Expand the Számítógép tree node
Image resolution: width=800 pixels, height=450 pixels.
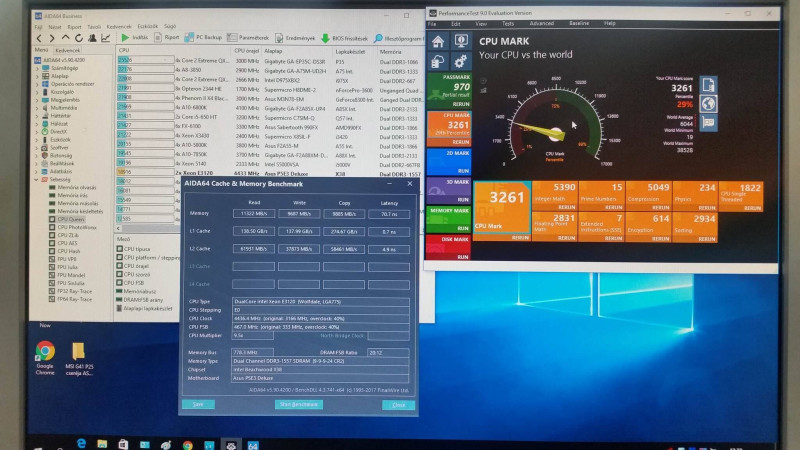click(37, 68)
